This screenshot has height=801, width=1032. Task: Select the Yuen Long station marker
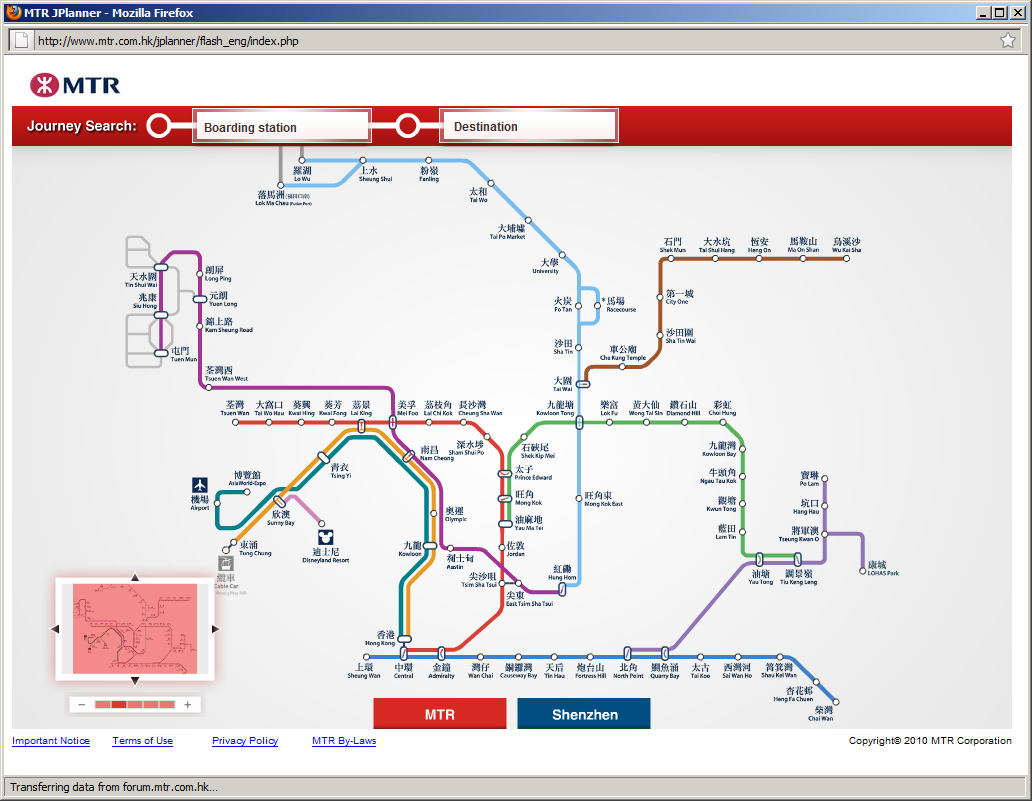tap(200, 299)
